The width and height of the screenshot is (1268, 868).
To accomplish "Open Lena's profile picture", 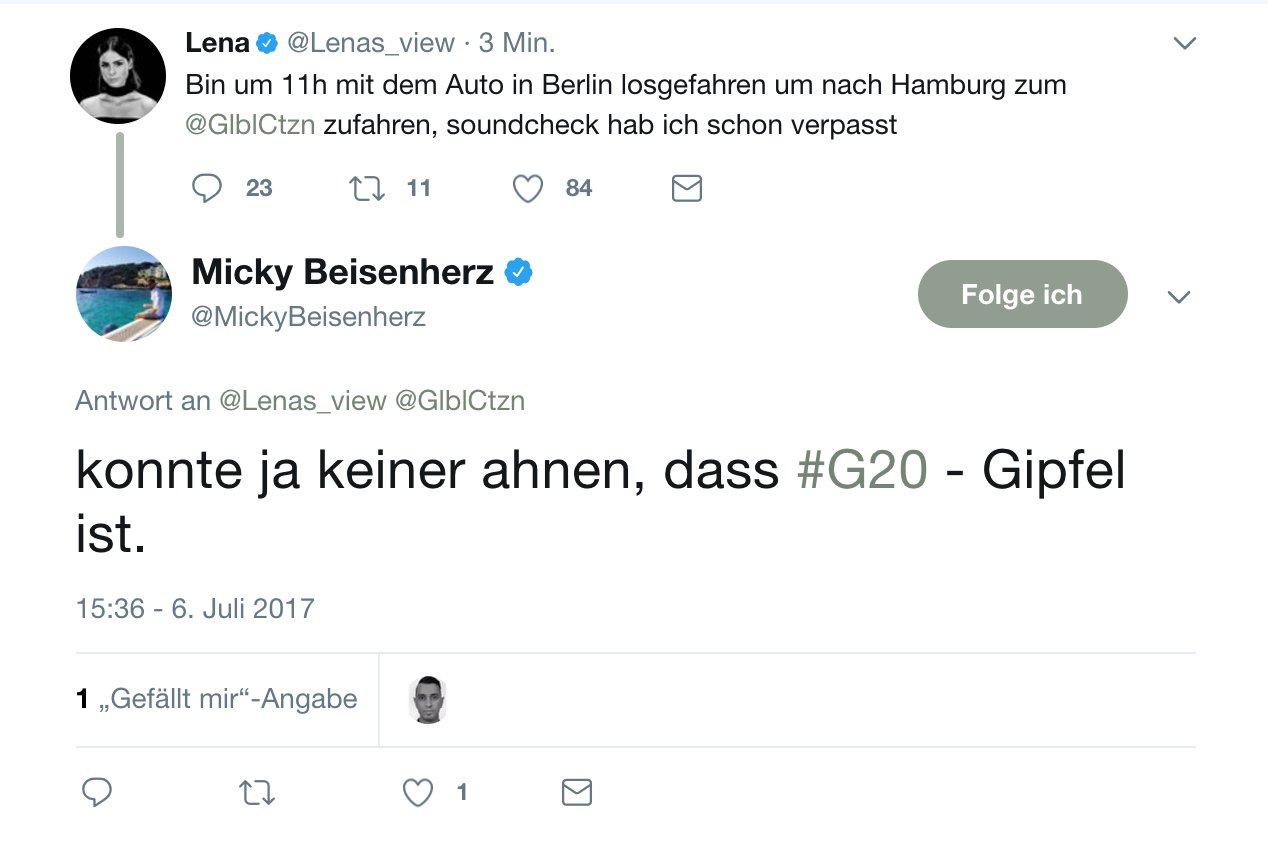I will (118, 76).
